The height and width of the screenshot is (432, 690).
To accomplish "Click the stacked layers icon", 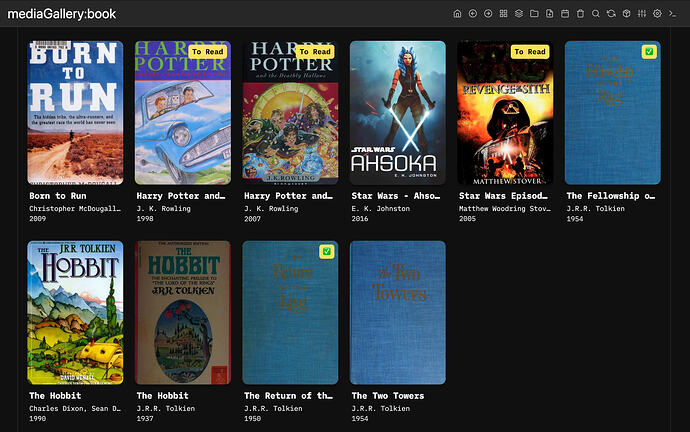I will [519, 14].
